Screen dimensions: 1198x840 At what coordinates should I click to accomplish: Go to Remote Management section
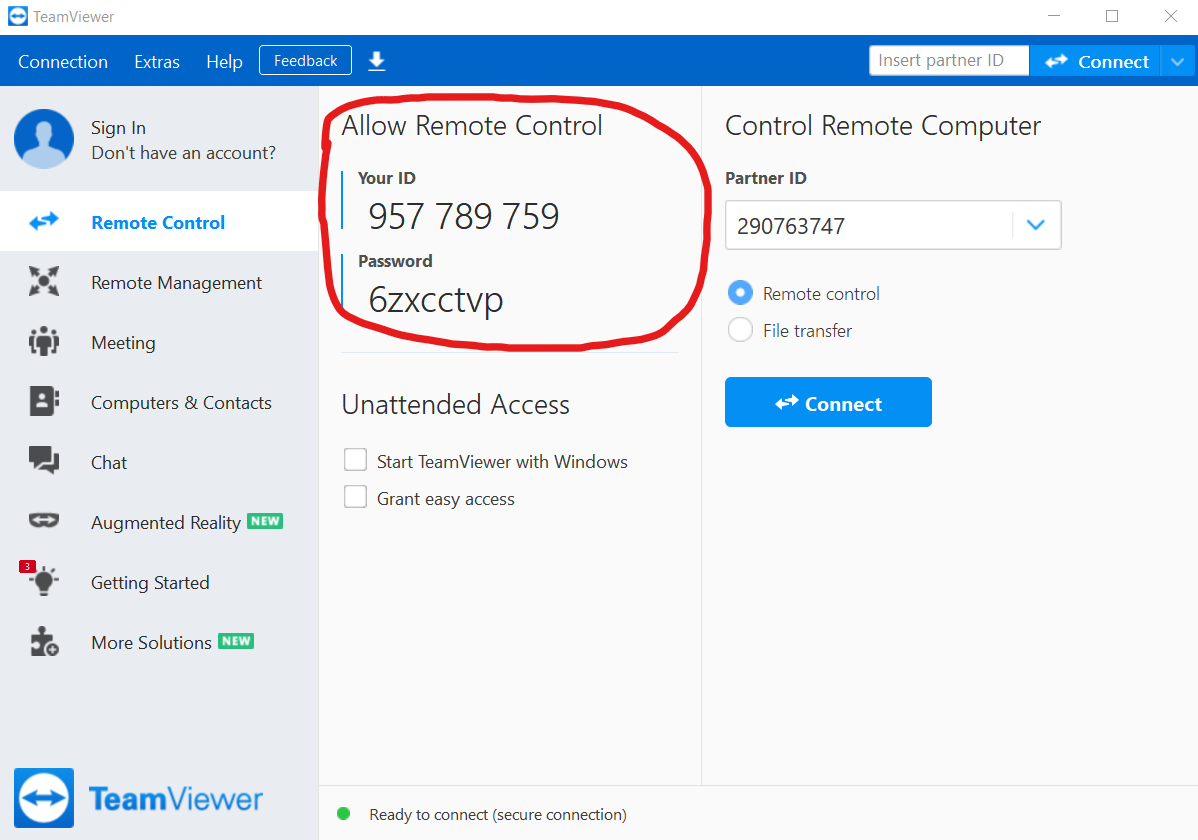pos(159,282)
